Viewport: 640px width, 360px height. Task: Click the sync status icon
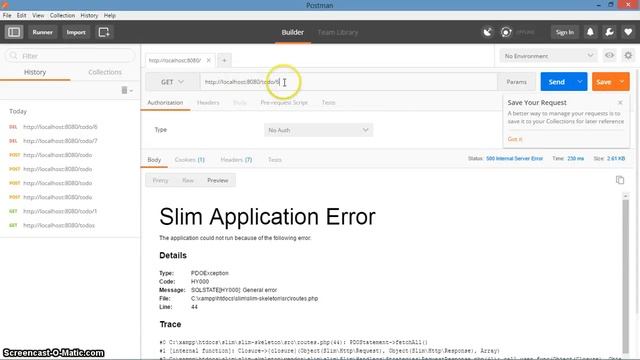coord(506,32)
